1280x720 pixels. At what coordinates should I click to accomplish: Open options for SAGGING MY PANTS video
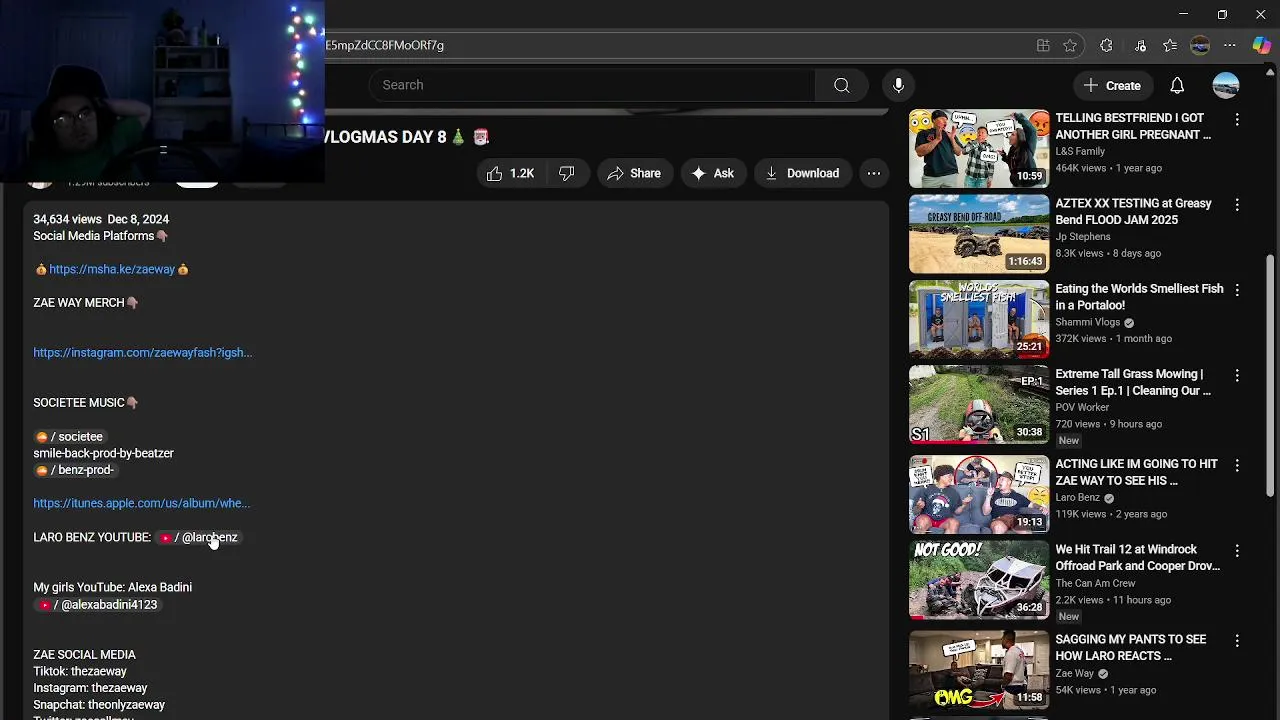tap(1237, 640)
